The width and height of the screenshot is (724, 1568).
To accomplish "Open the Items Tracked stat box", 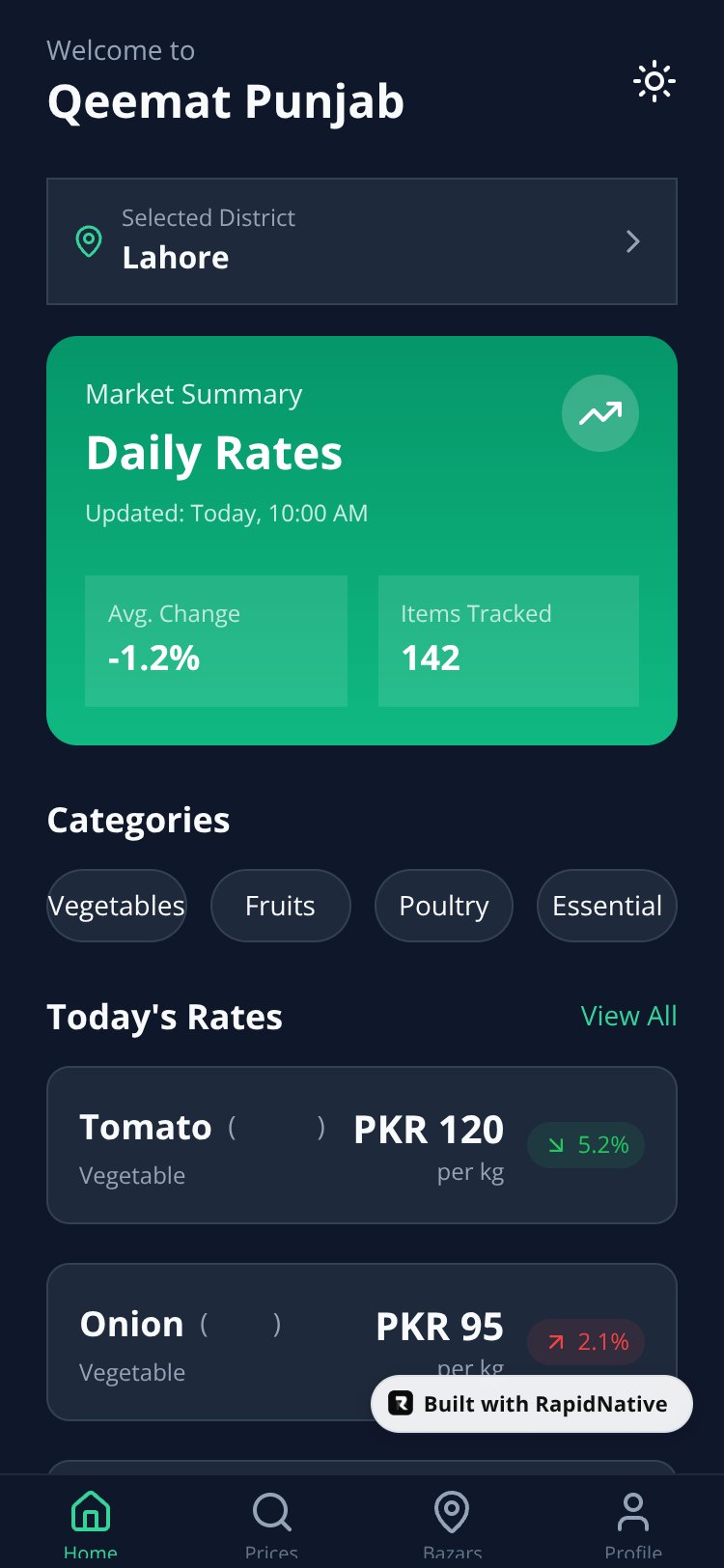I will tap(509, 641).
